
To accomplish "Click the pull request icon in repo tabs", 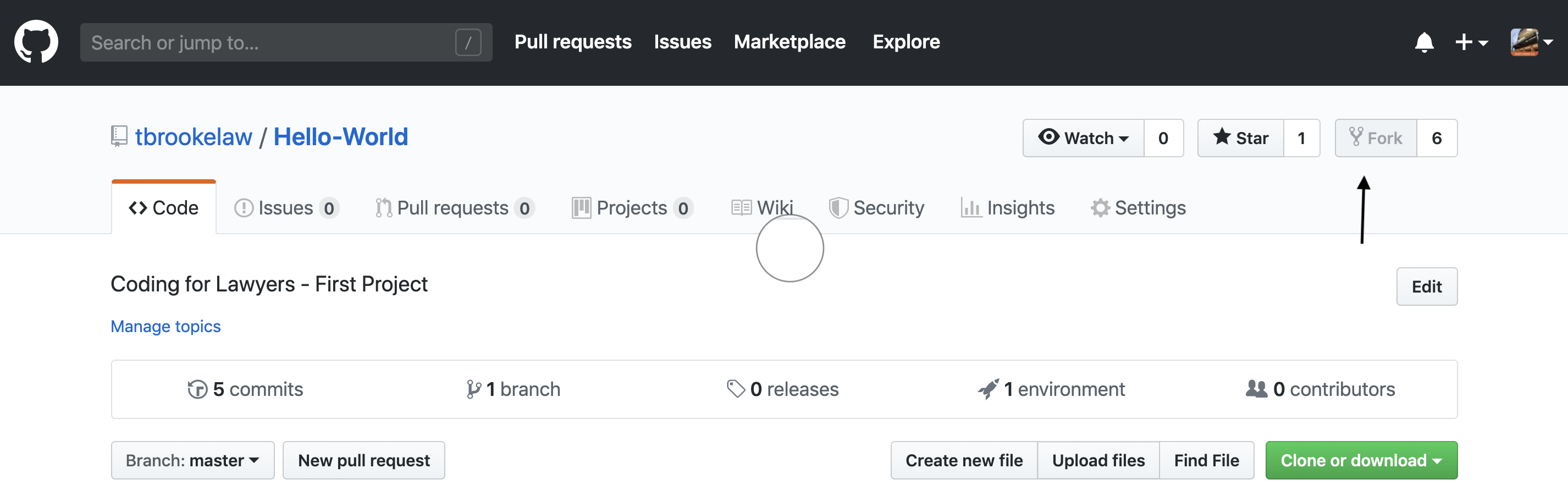I will click(384, 208).
